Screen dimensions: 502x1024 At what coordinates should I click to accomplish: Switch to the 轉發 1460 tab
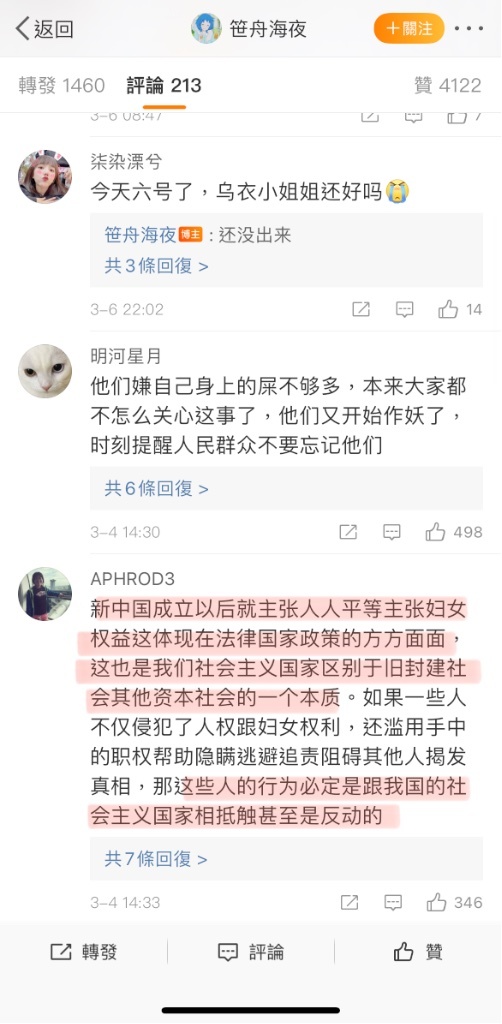pyautogui.click(x=61, y=86)
